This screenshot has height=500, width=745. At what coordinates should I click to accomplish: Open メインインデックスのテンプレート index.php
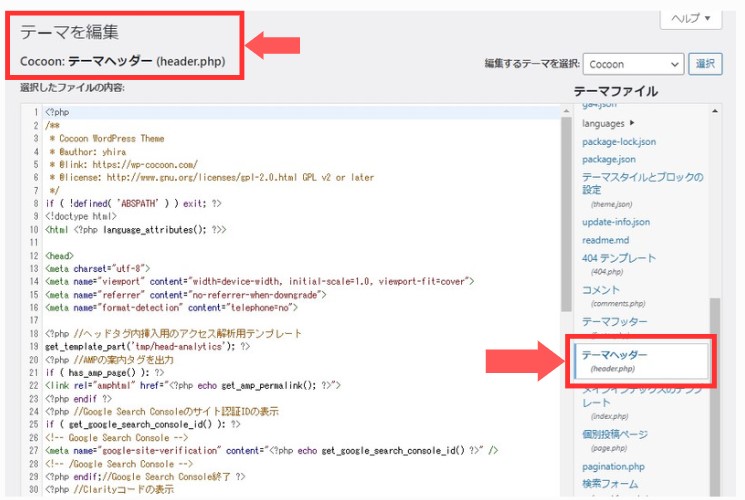(x=642, y=403)
